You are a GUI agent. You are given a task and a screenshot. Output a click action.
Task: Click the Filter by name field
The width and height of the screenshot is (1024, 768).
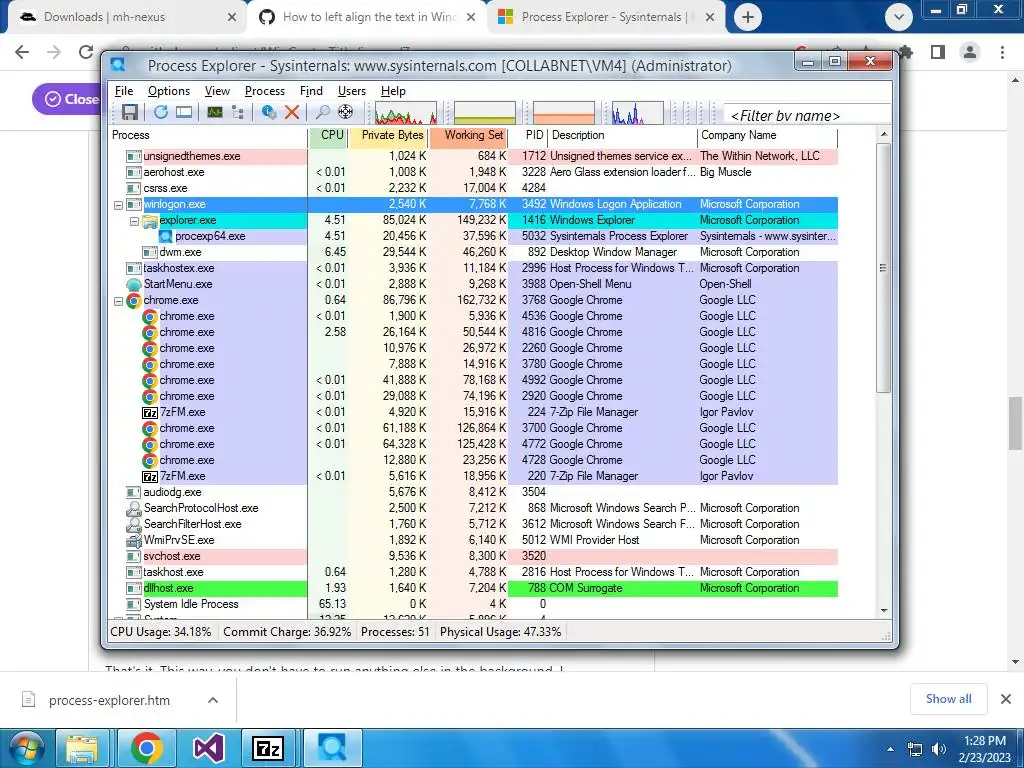pyautogui.click(x=807, y=115)
